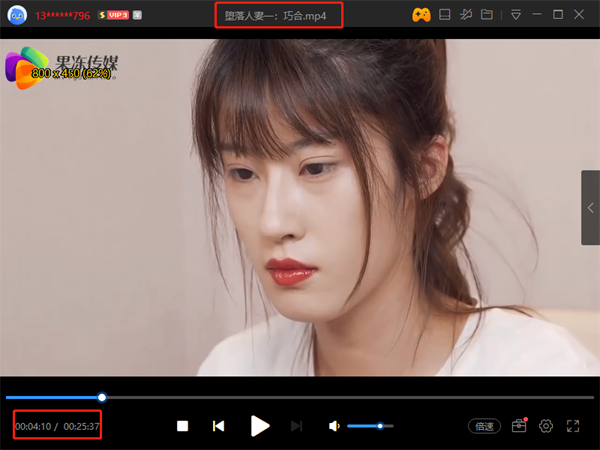This screenshot has height=450, width=600.
Task: Click the account name 13******796
Action: (x=63, y=15)
